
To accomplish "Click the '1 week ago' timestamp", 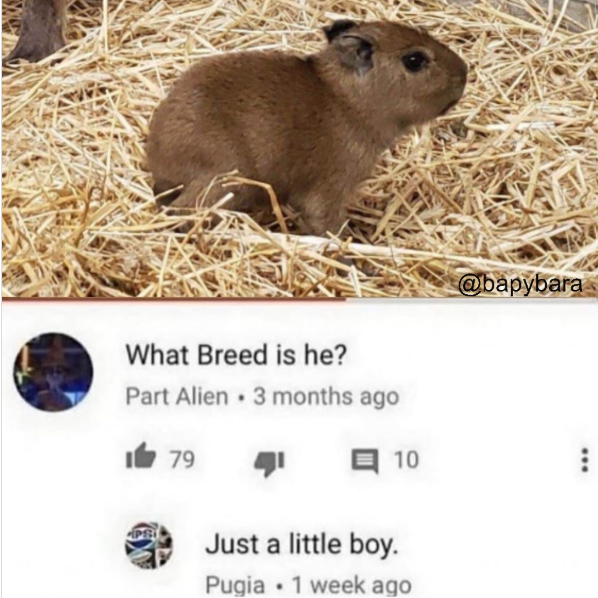I will click(x=352, y=585).
